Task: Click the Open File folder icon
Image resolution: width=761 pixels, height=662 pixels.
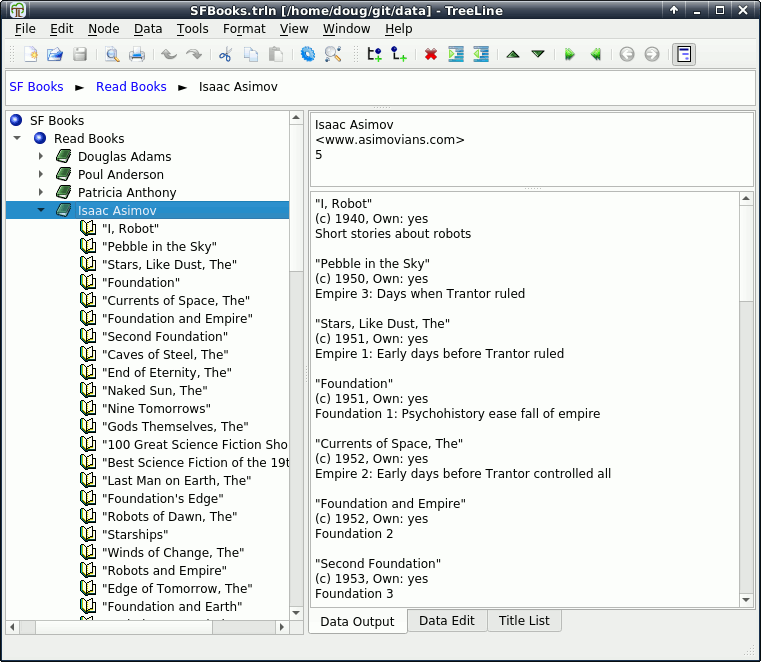Action: pyautogui.click(x=55, y=54)
